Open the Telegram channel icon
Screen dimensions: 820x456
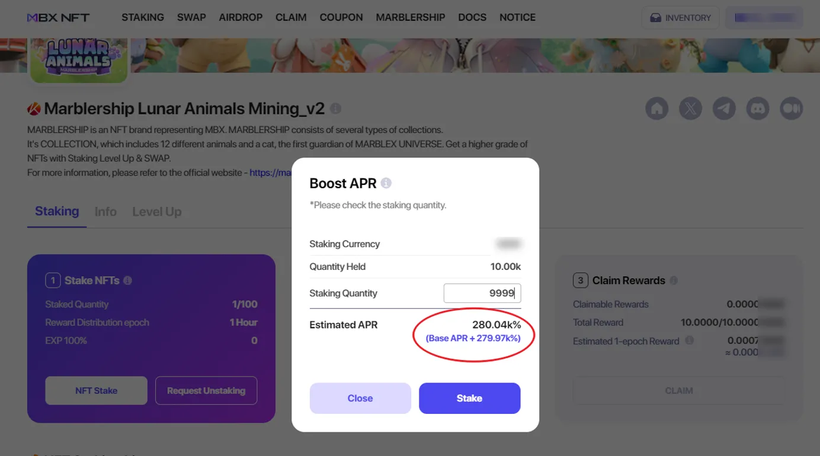pyautogui.click(x=724, y=108)
